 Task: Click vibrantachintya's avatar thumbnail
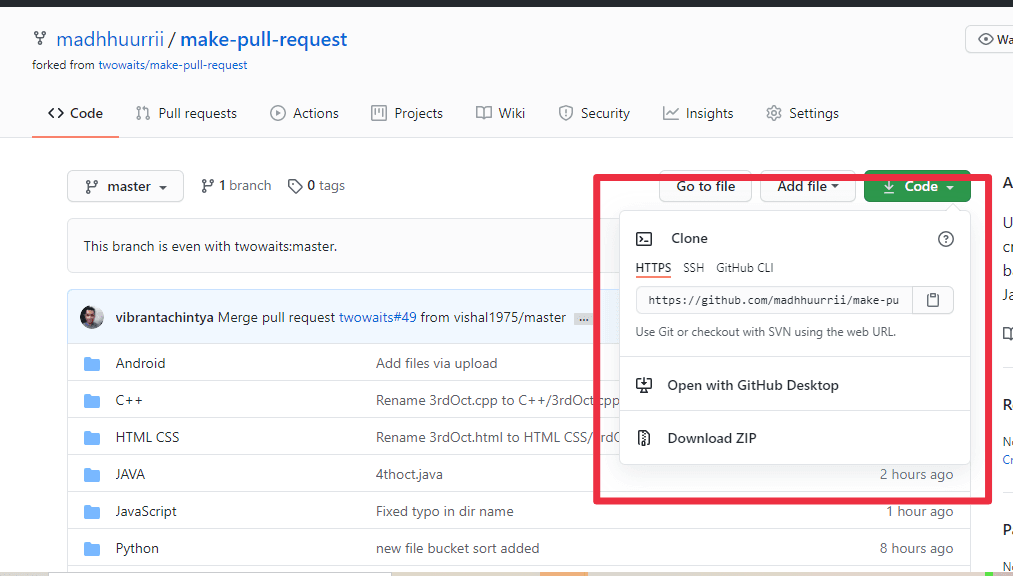92,318
